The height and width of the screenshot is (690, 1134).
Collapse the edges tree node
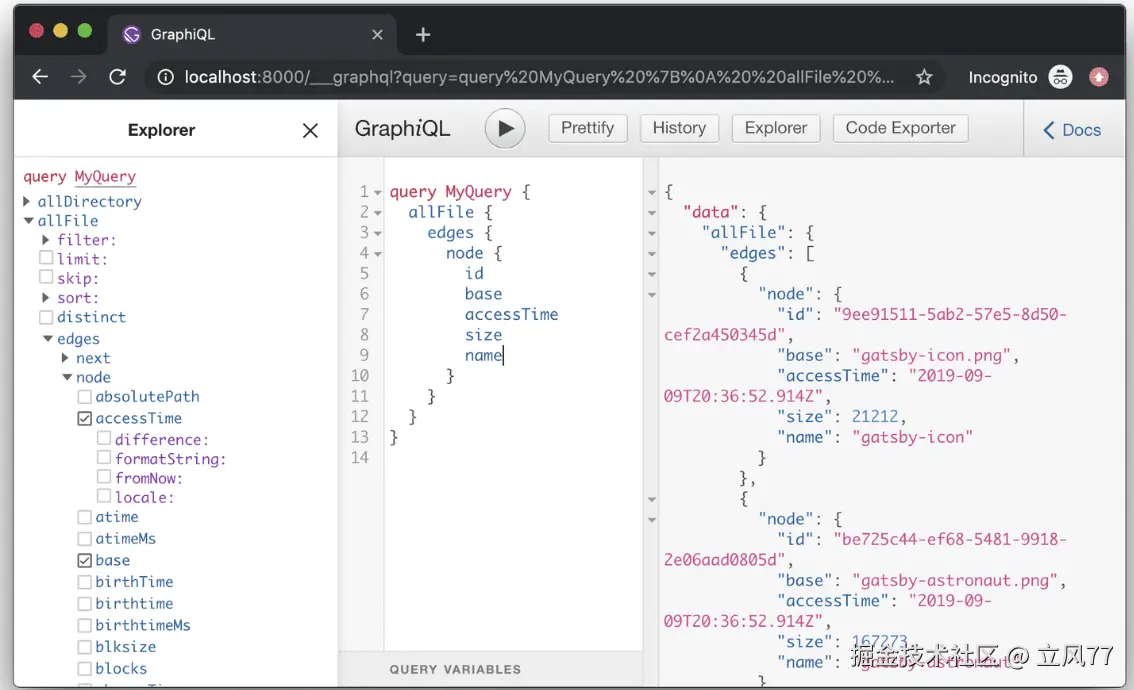(47, 339)
